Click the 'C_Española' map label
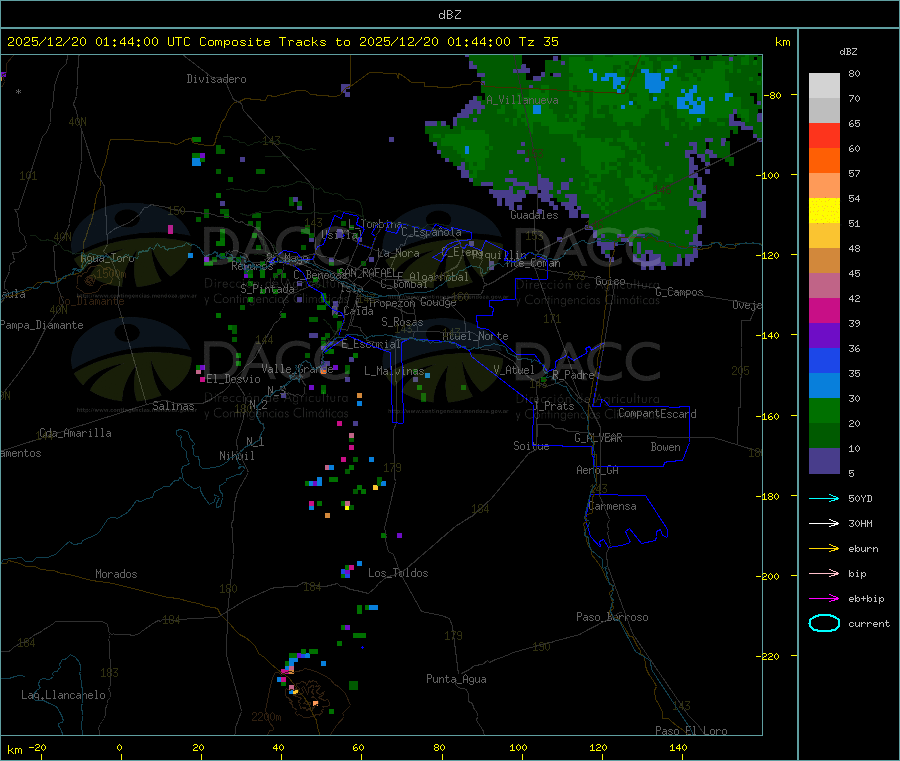The height and width of the screenshot is (761, 900). tap(432, 232)
